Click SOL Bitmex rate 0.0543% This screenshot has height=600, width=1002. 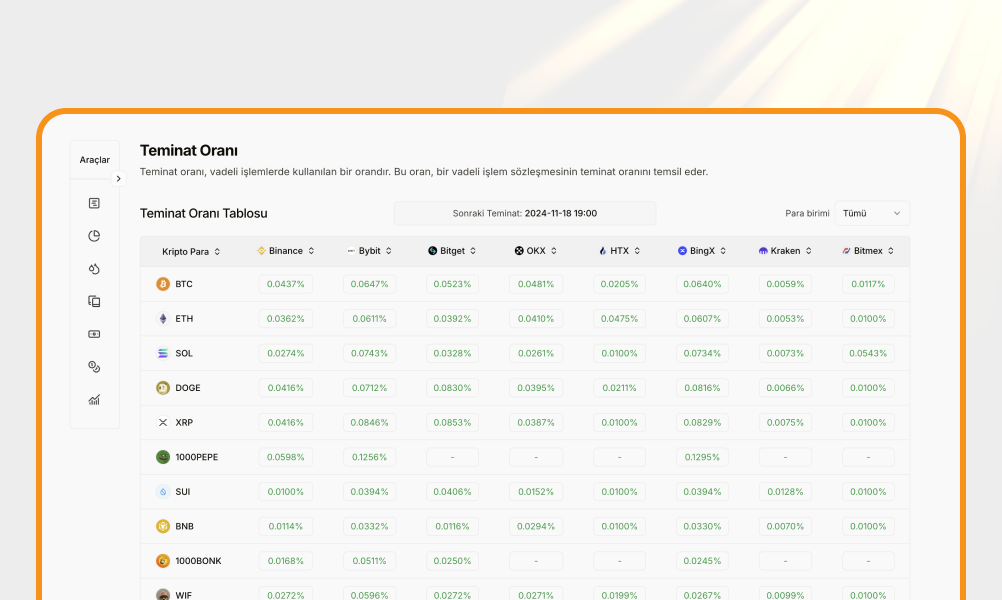click(868, 353)
